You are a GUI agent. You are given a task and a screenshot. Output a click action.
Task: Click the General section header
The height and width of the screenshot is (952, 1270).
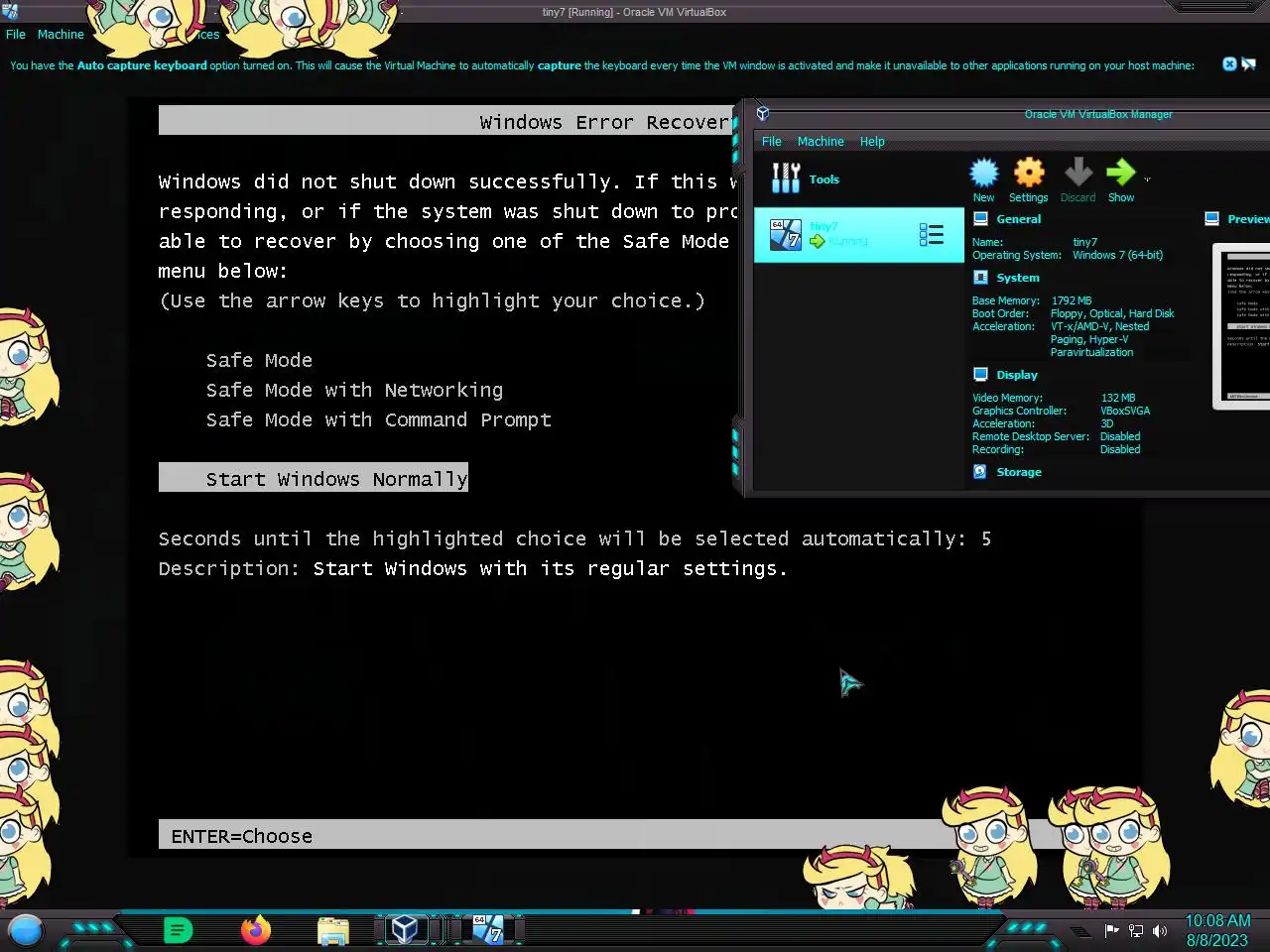1019,219
